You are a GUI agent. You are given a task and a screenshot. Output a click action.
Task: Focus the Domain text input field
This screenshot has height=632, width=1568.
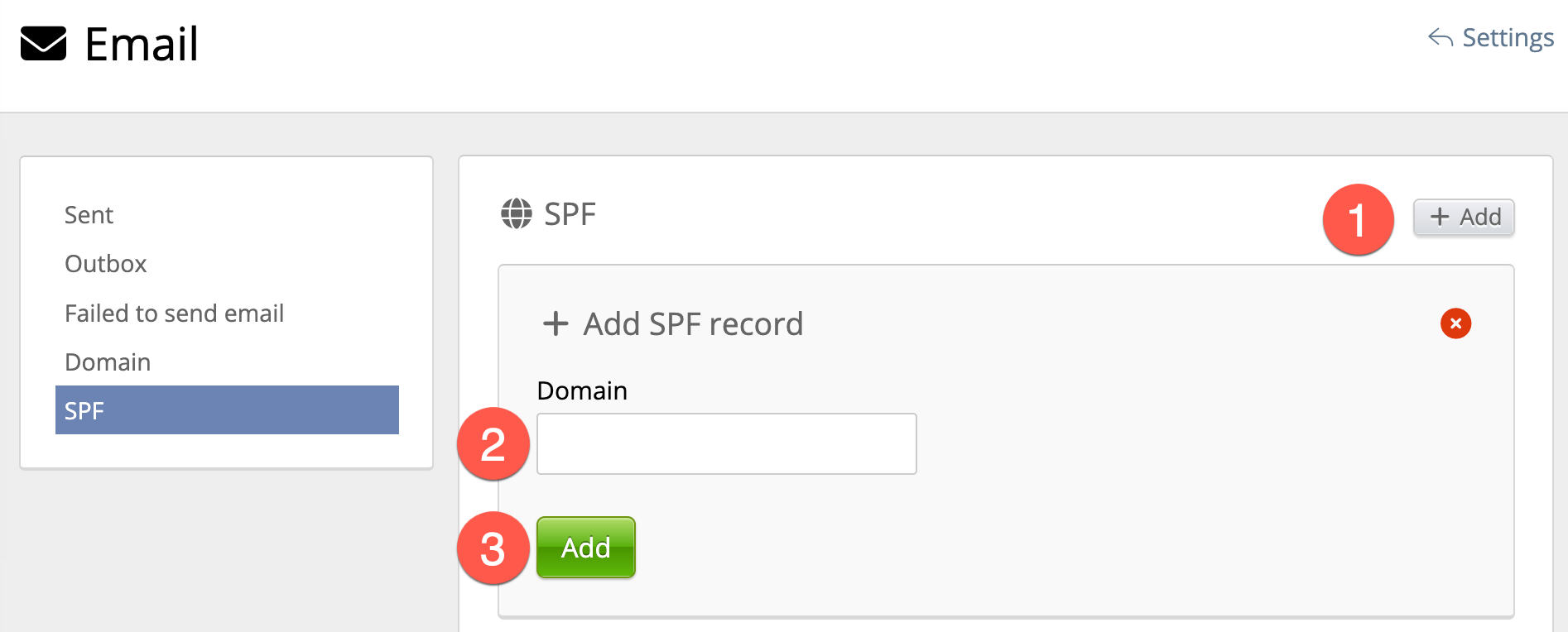(x=726, y=444)
